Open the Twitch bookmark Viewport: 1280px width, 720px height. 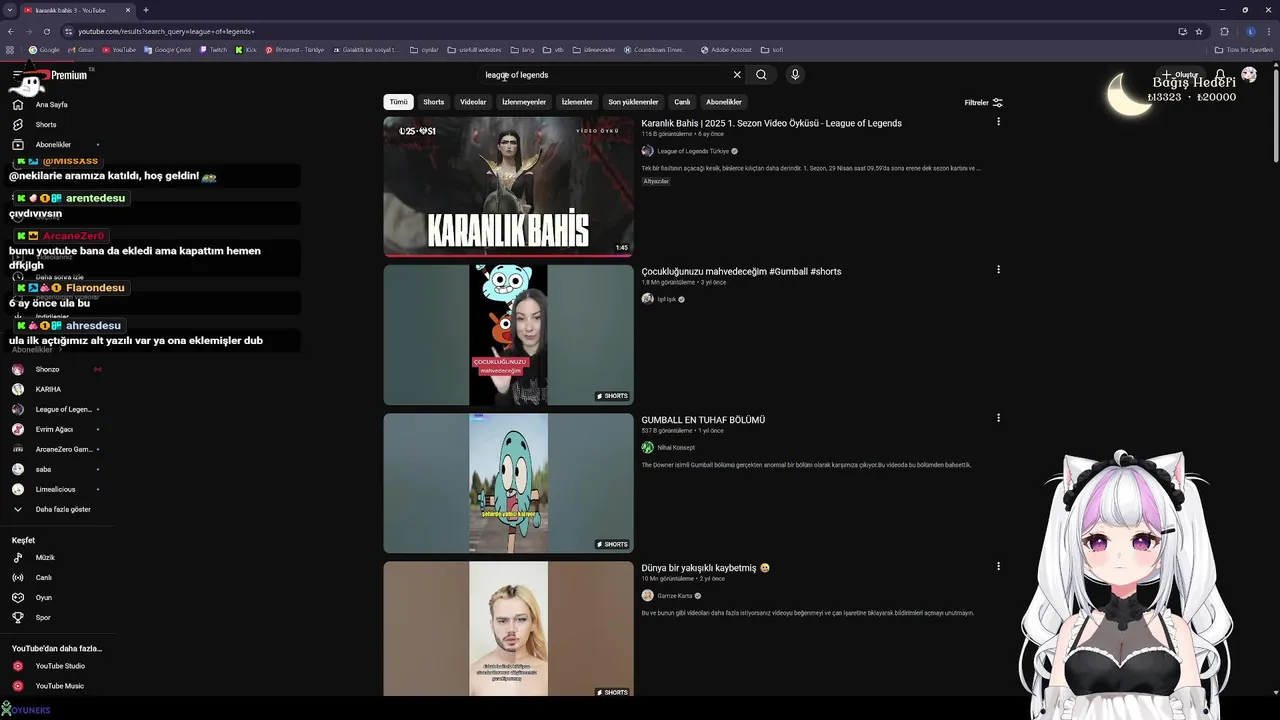(213, 49)
